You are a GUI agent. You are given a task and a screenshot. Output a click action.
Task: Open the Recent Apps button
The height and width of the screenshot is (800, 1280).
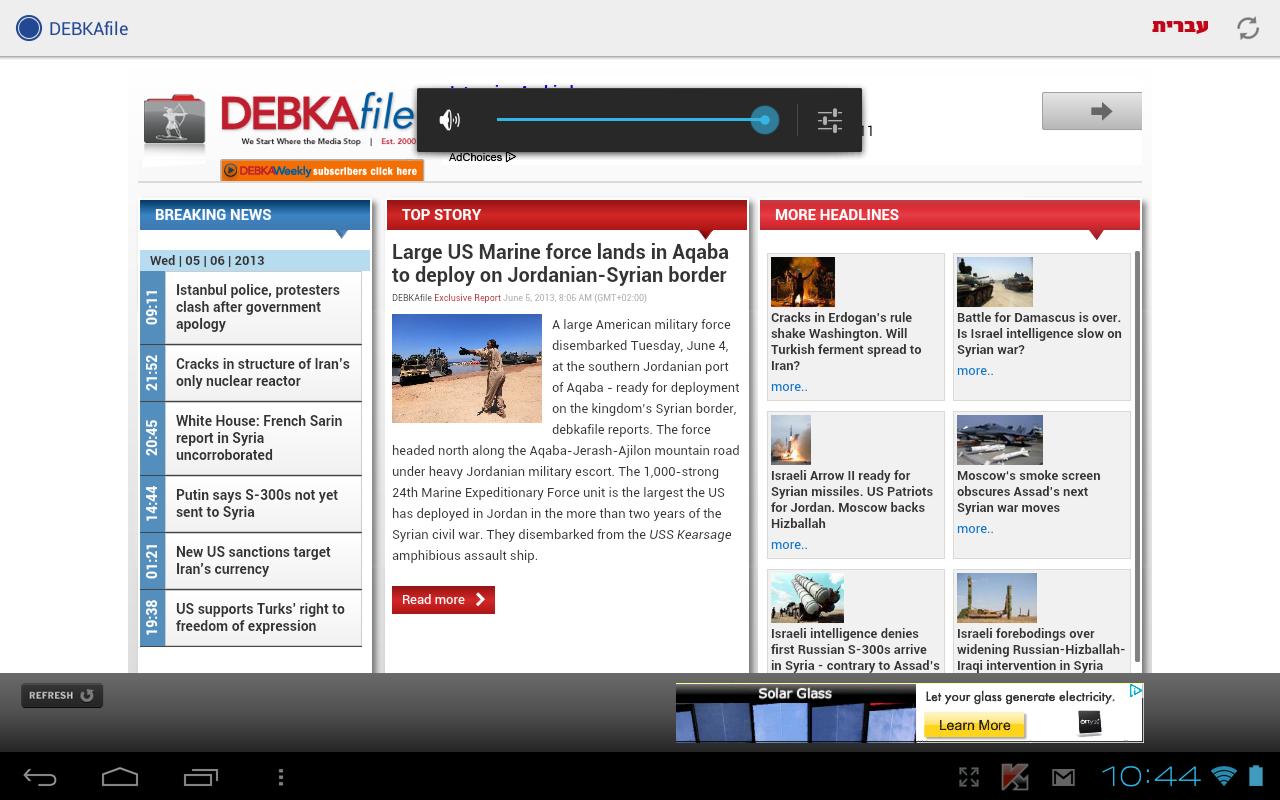tap(200, 775)
